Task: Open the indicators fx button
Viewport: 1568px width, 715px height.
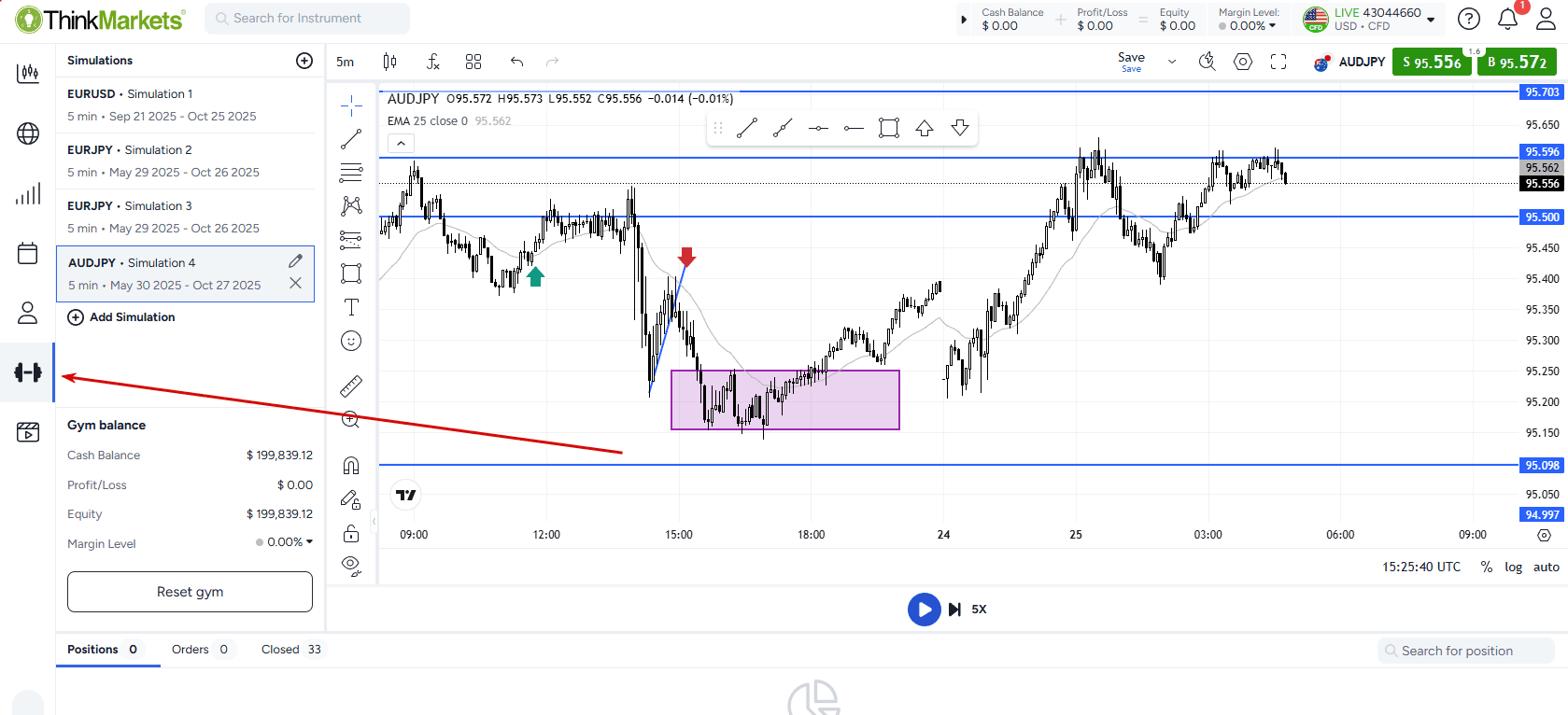Action: 432,62
